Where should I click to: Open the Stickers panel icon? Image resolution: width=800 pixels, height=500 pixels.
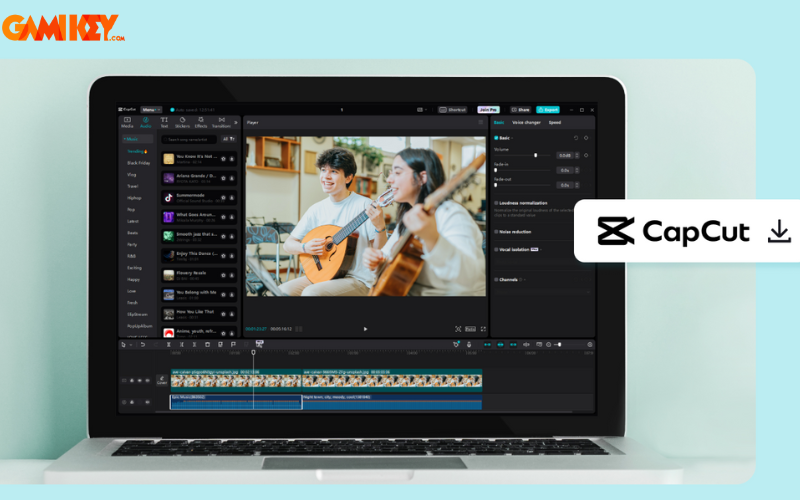(182, 122)
